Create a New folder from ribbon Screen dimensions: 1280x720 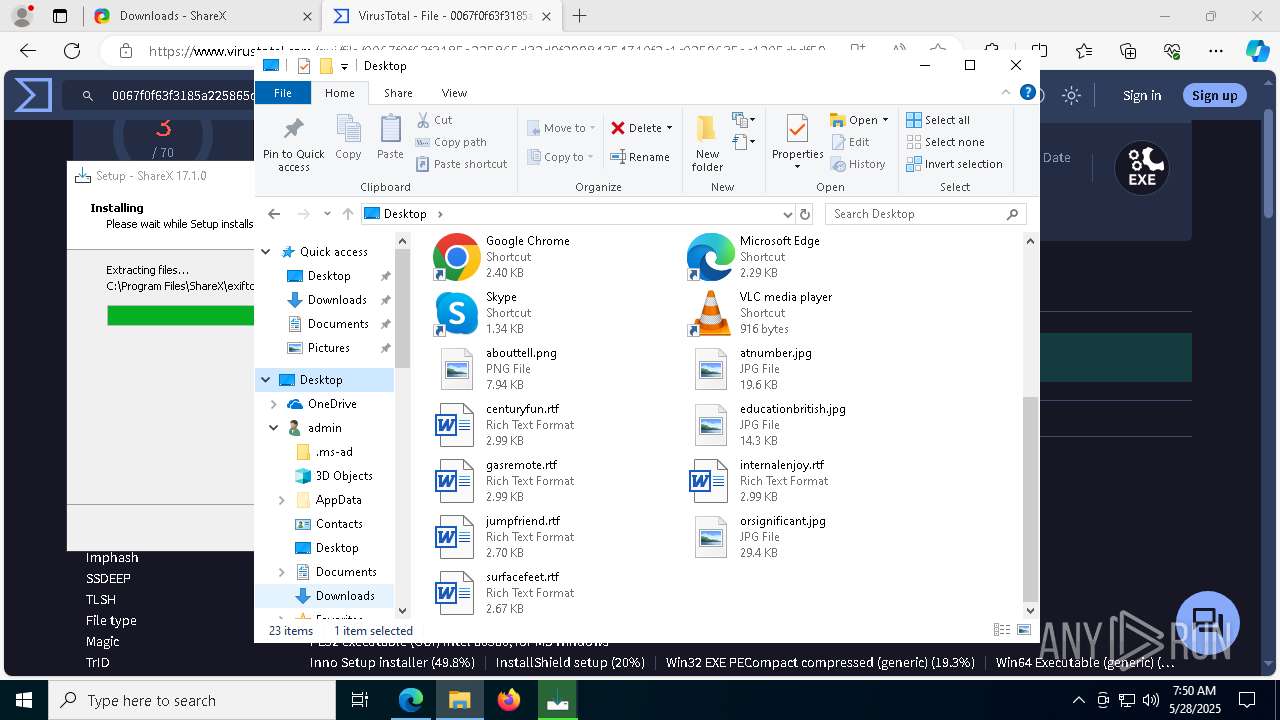[x=707, y=143]
